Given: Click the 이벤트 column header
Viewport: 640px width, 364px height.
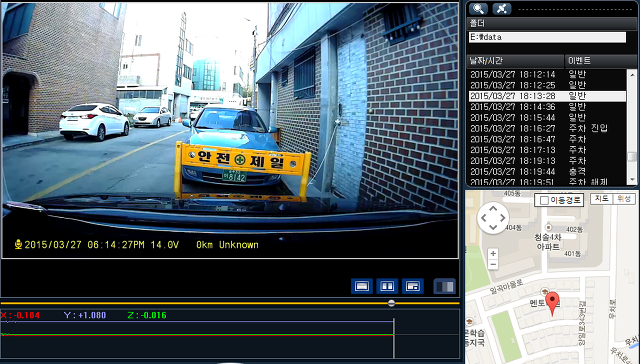Looking at the screenshot, I should (600, 61).
